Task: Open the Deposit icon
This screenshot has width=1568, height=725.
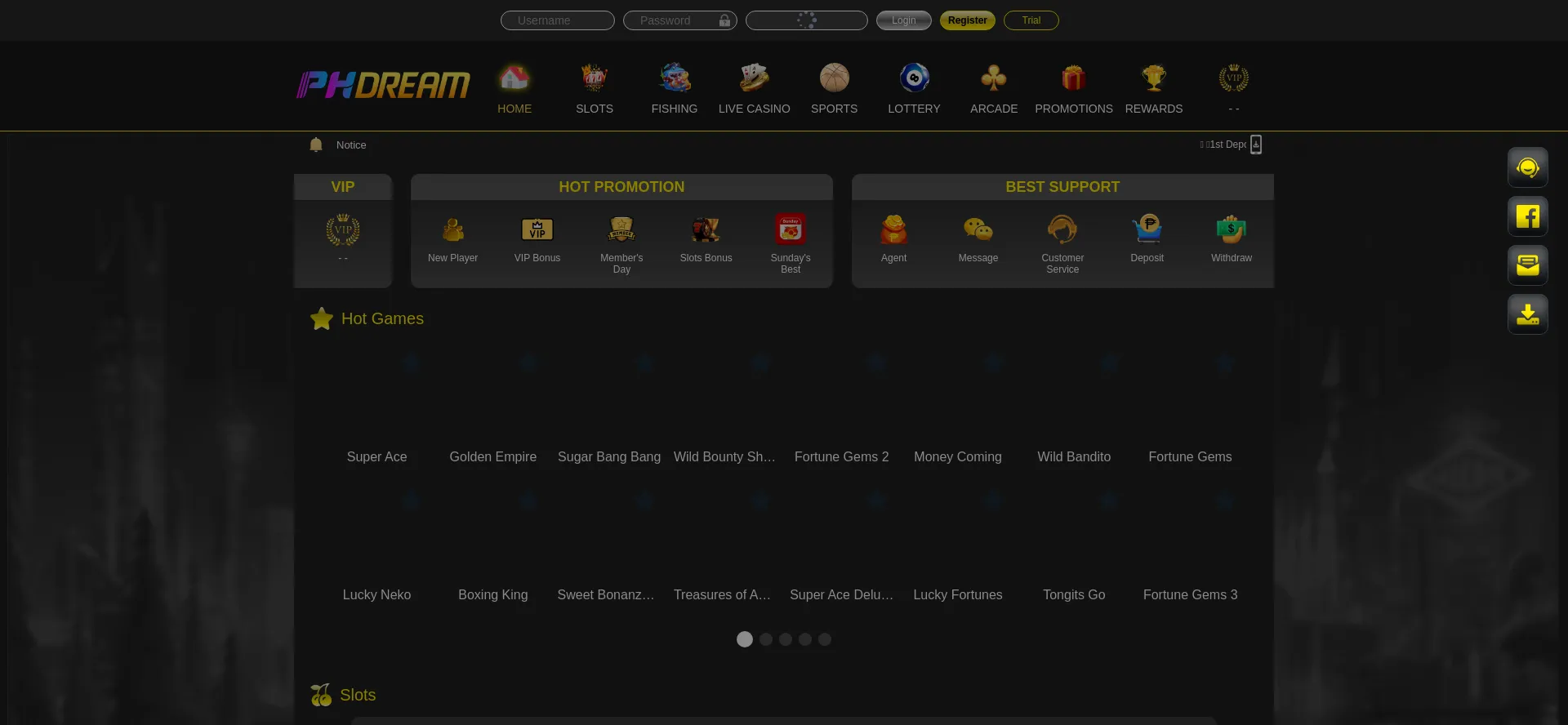Action: (x=1147, y=229)
